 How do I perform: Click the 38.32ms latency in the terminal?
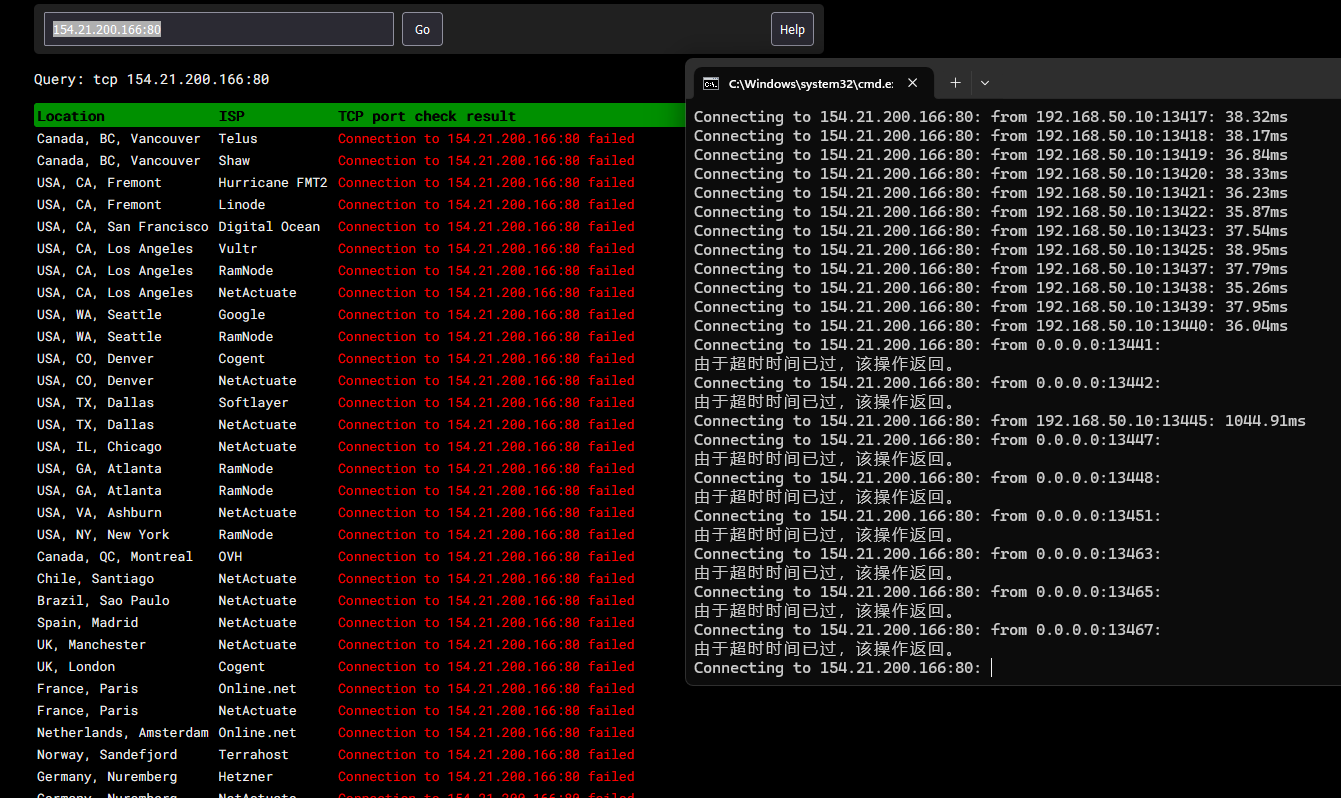pos(1256,117)
